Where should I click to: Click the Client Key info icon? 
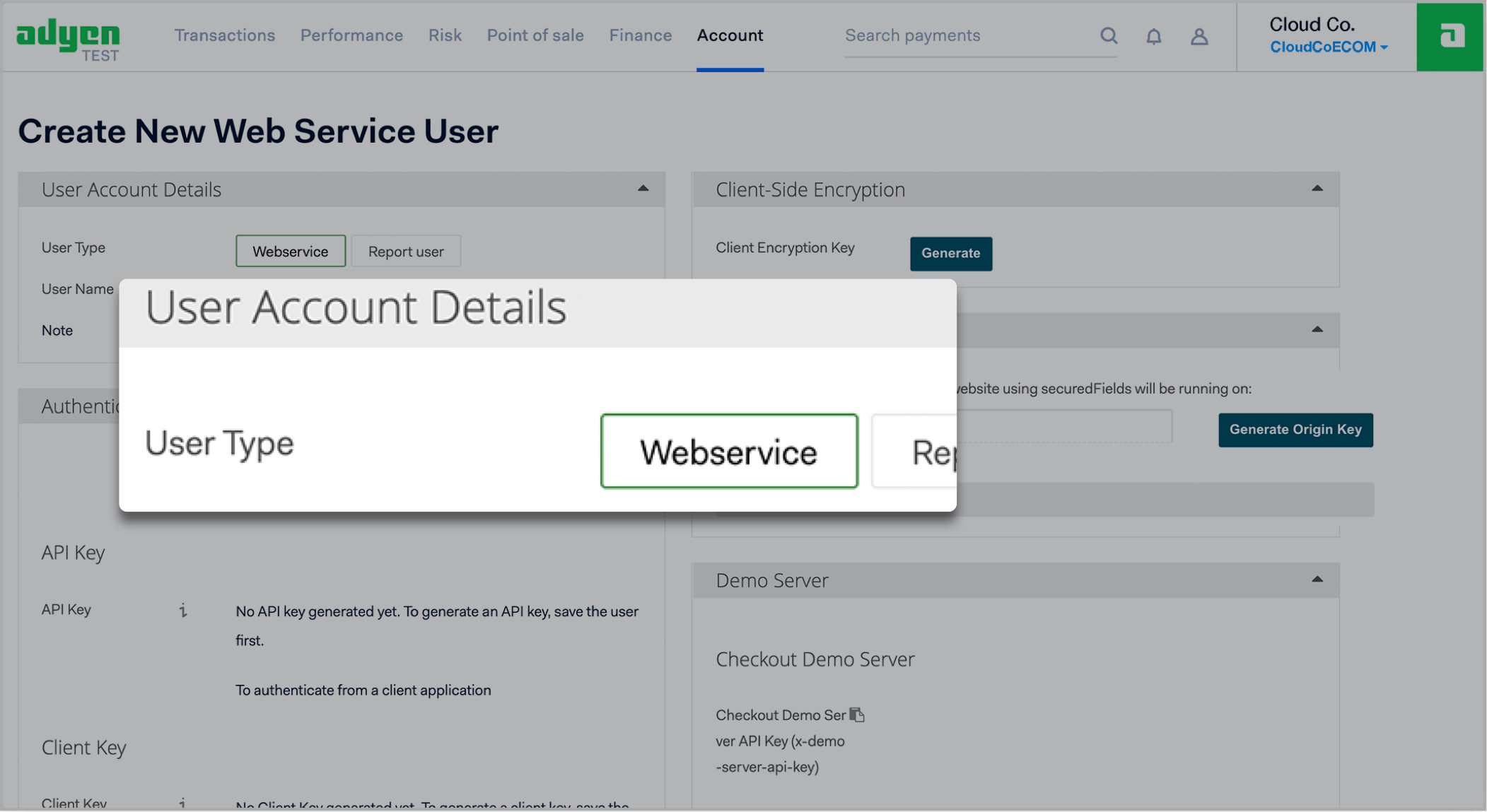183,803
